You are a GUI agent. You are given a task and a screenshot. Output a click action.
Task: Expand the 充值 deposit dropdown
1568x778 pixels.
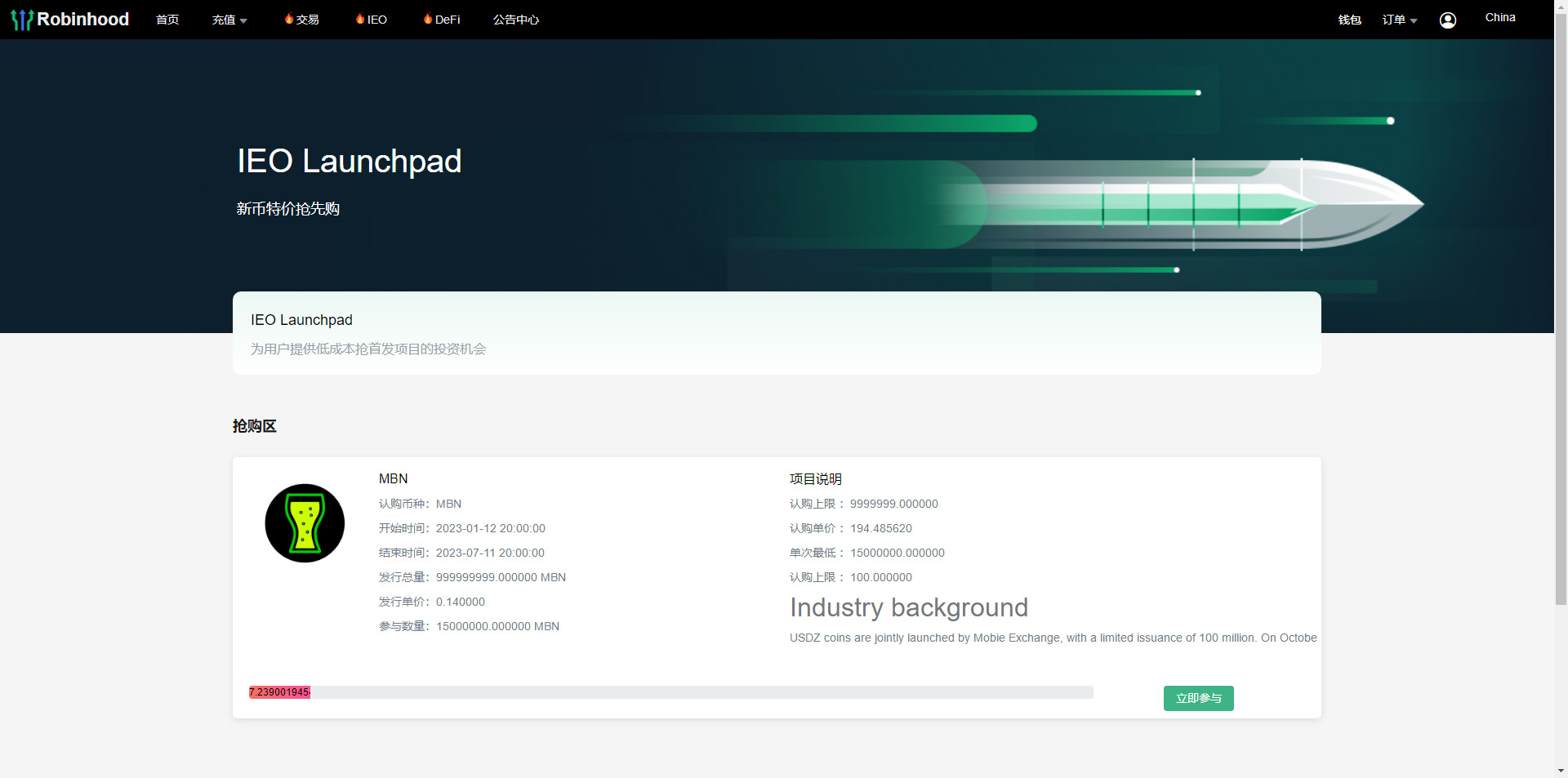pyautogui.click(x=229, y=20)
